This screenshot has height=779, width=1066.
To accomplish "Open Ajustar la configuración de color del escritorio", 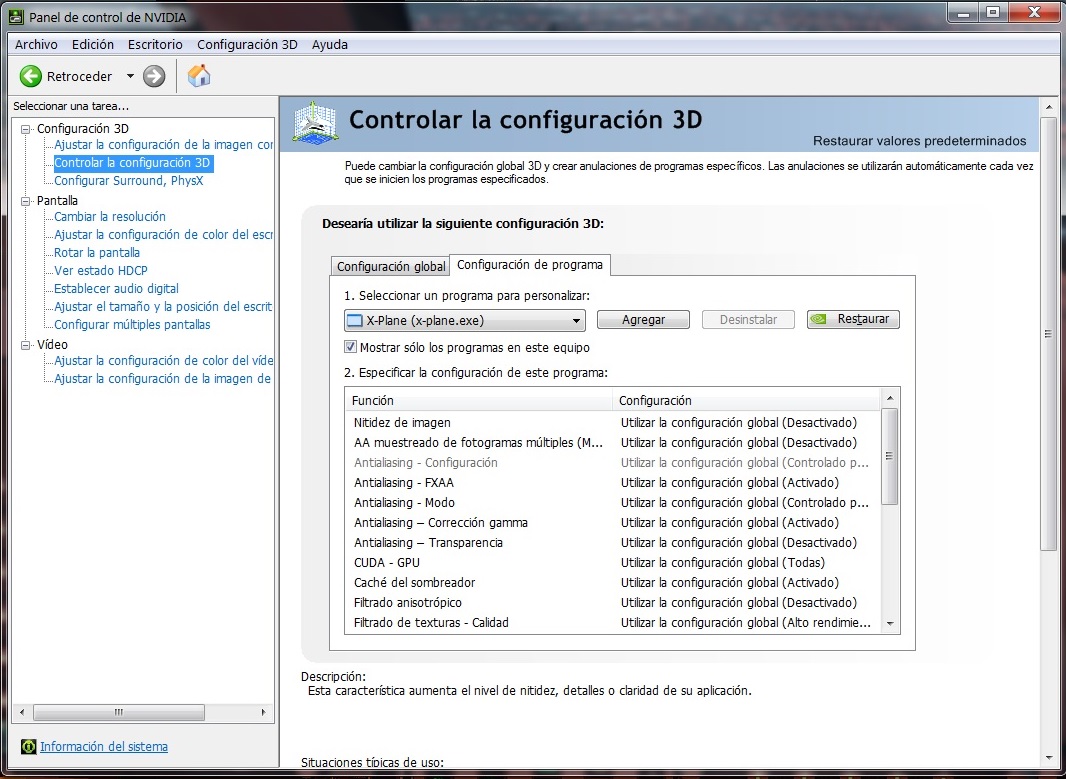I will tap(163, 235).
